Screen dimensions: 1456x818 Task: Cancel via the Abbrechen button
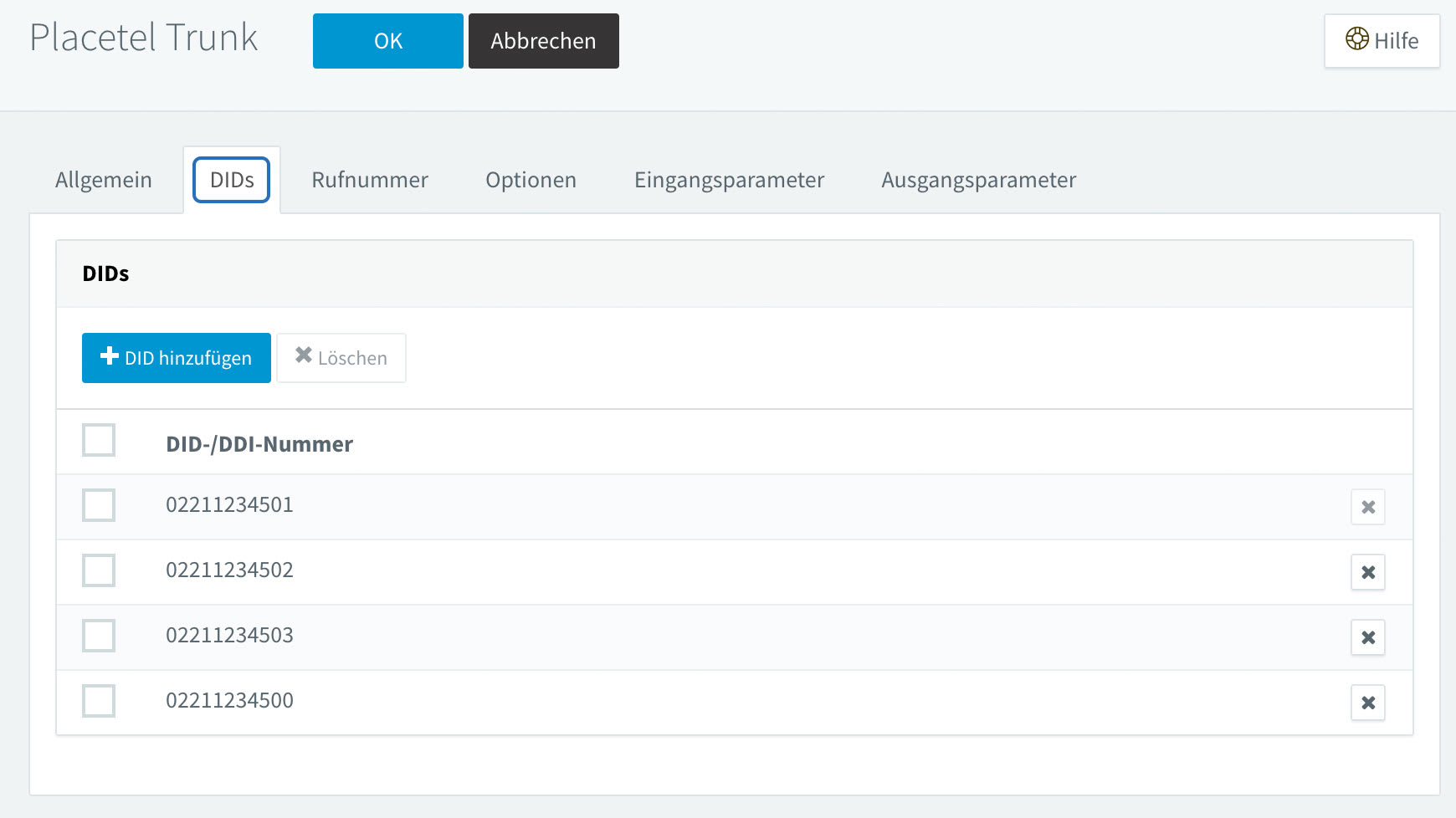point(544,41)
